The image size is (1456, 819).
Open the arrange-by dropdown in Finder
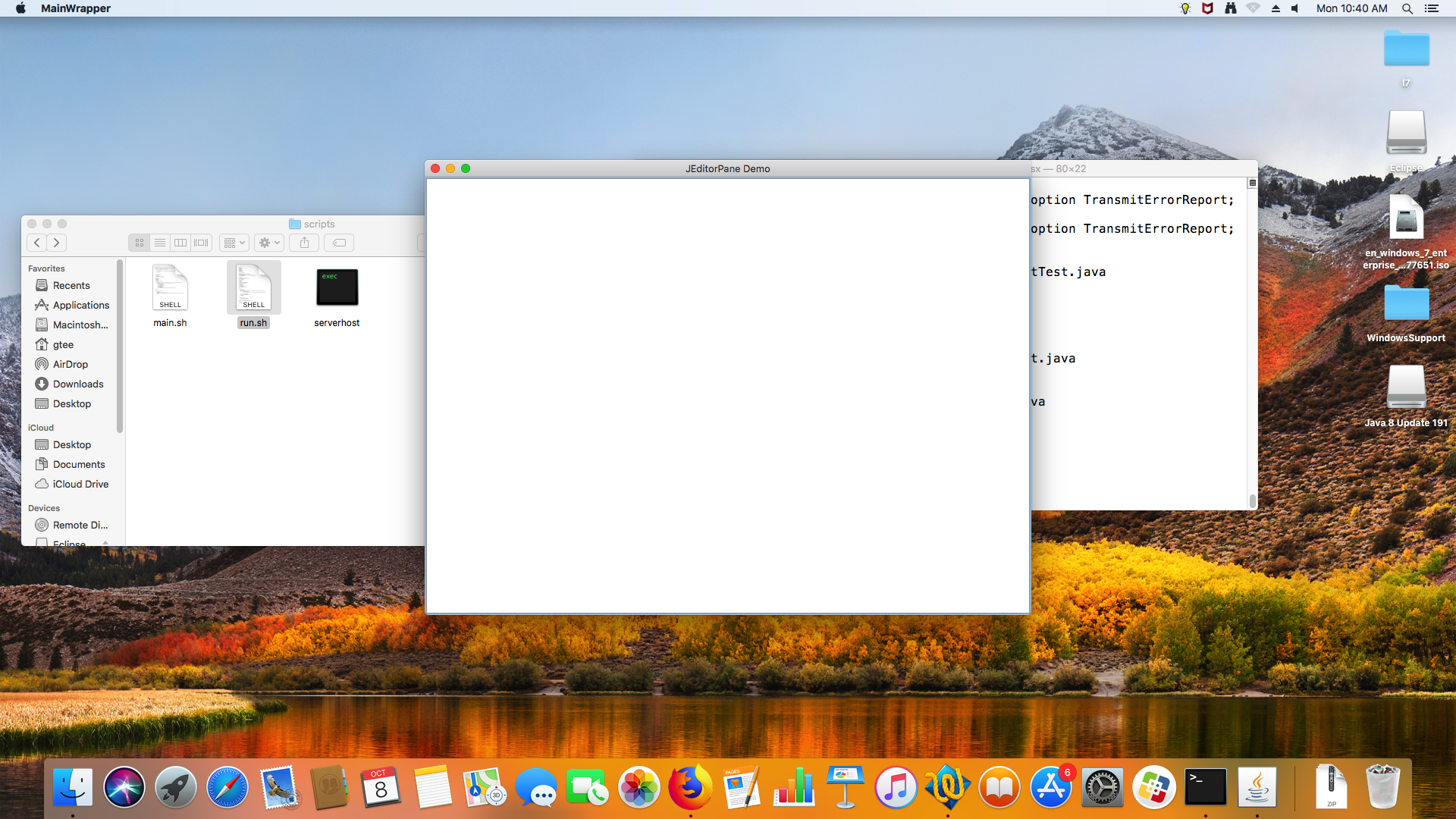tap(234, 243)
